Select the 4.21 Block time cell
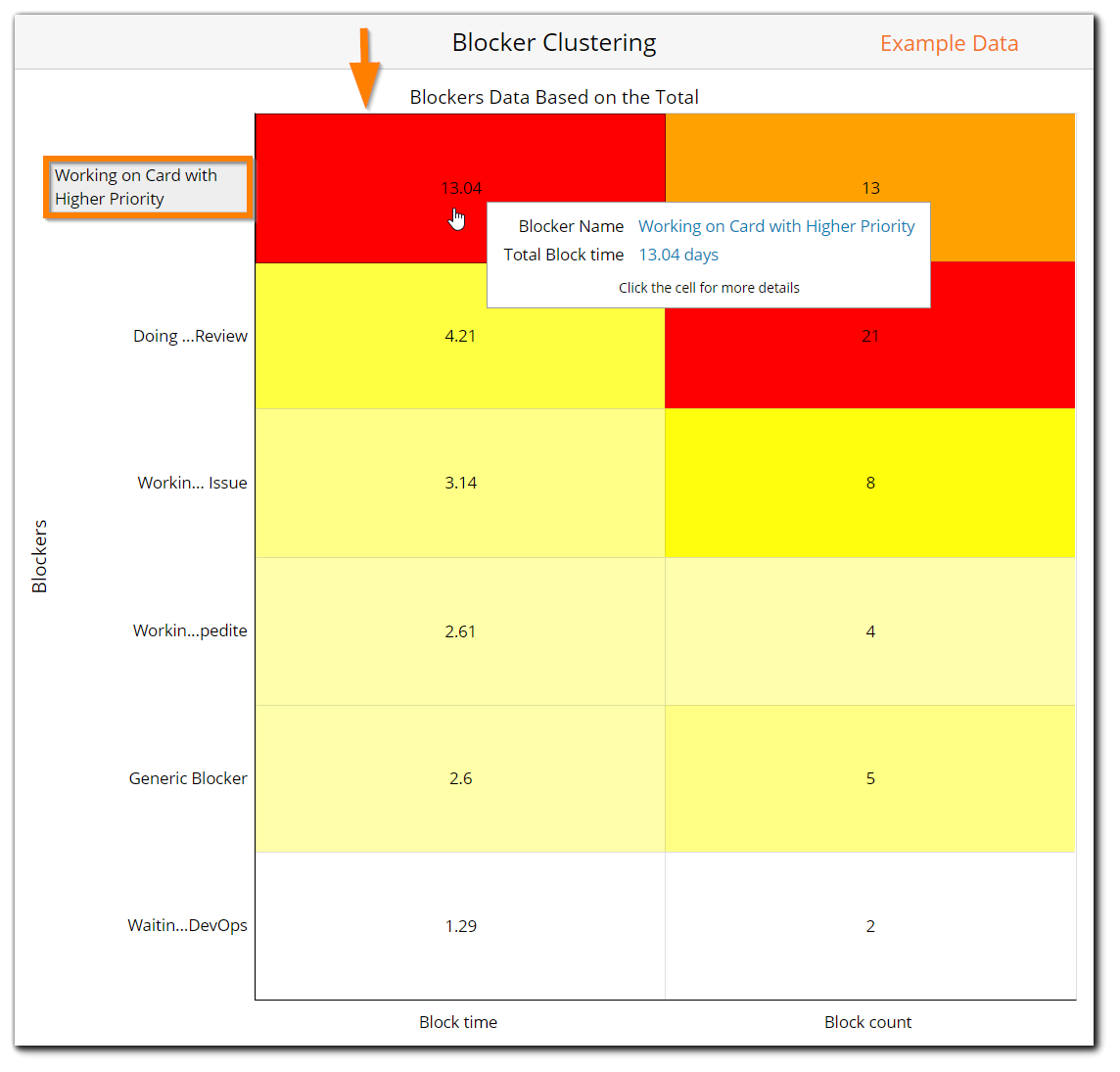Viewport: 1120px width, 1072px height. pos(460,336)
